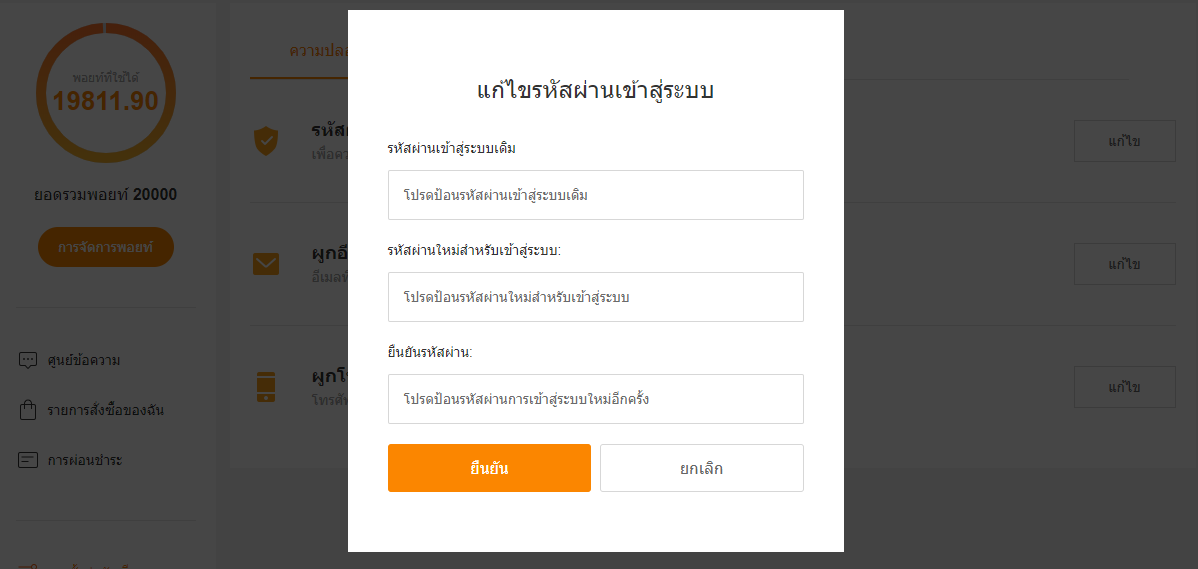Click the mobile phone icon
This screenshot has height=569, width=1198.
click(x=266, y=387)
